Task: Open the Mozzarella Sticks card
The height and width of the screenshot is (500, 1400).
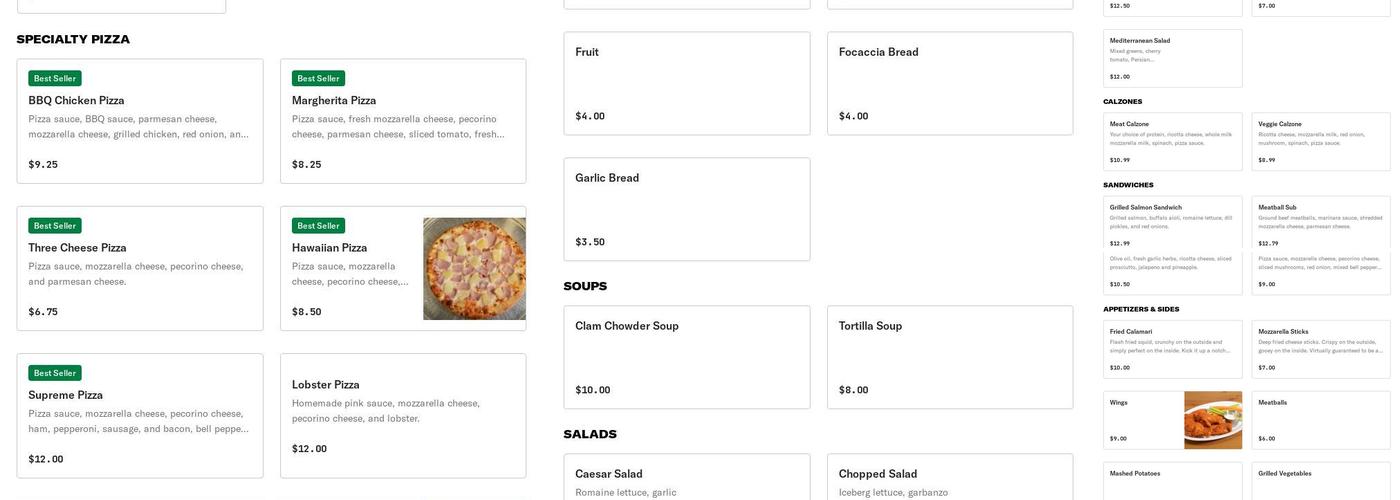Action: (x=1320, y=349)
